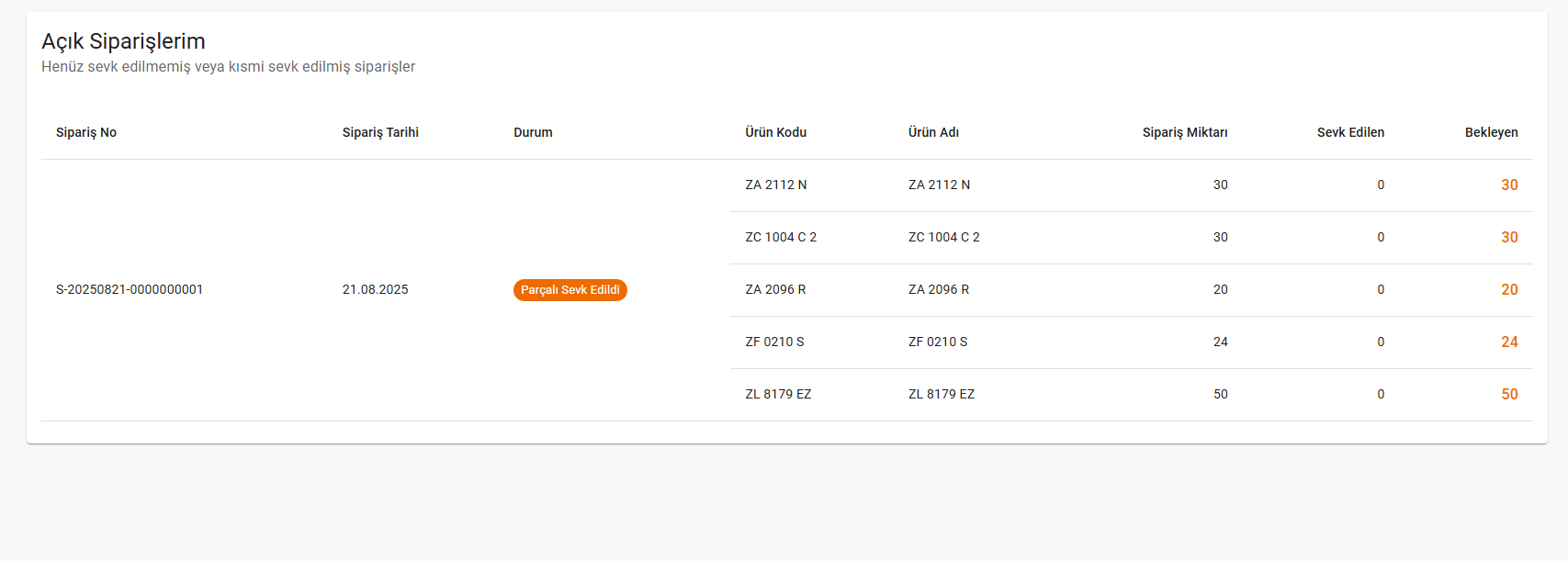Click the order quantity for ZA 2096 R

click(1220, 289)
